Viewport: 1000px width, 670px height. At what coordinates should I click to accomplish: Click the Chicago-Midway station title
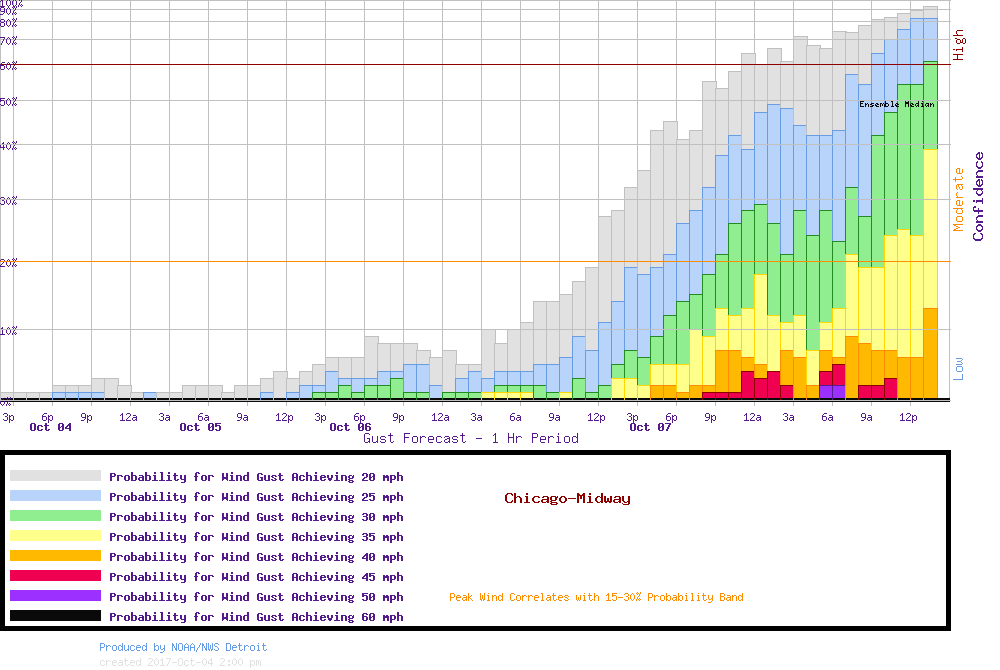[567, 499]
